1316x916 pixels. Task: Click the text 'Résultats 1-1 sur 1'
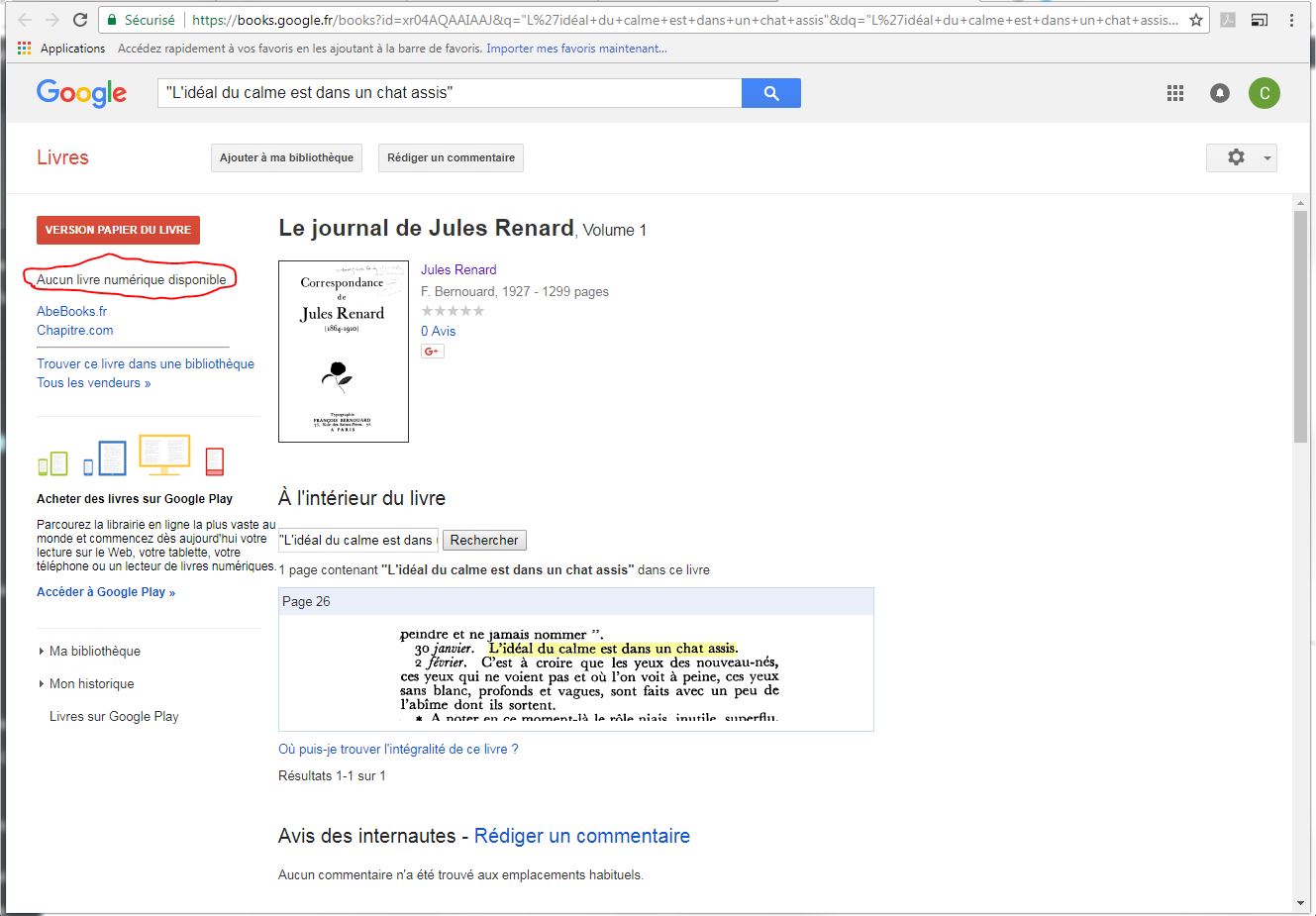tap(332, 775)
